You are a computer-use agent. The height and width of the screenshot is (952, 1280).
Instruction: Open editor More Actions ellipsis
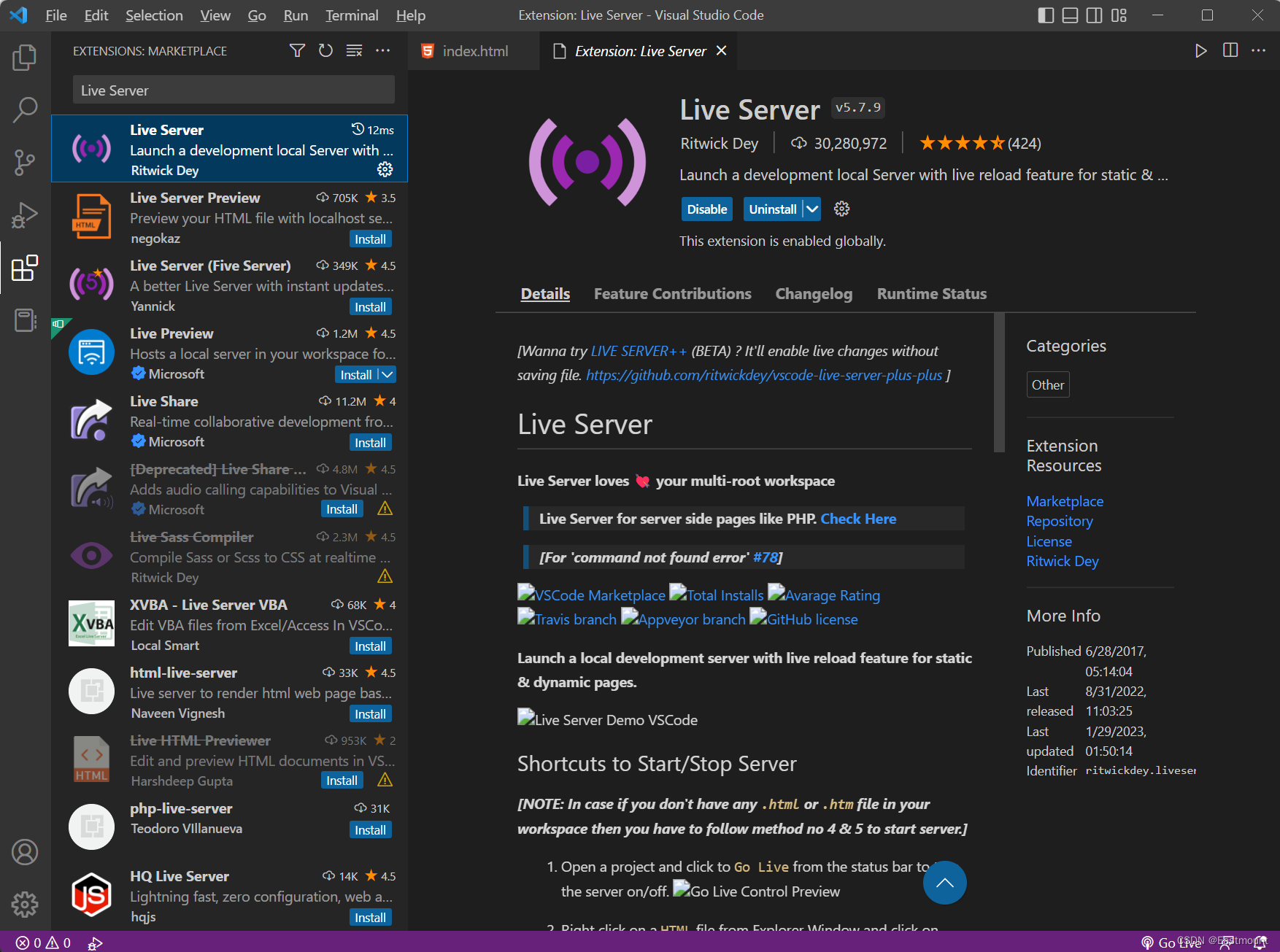tap(1259, 50)
